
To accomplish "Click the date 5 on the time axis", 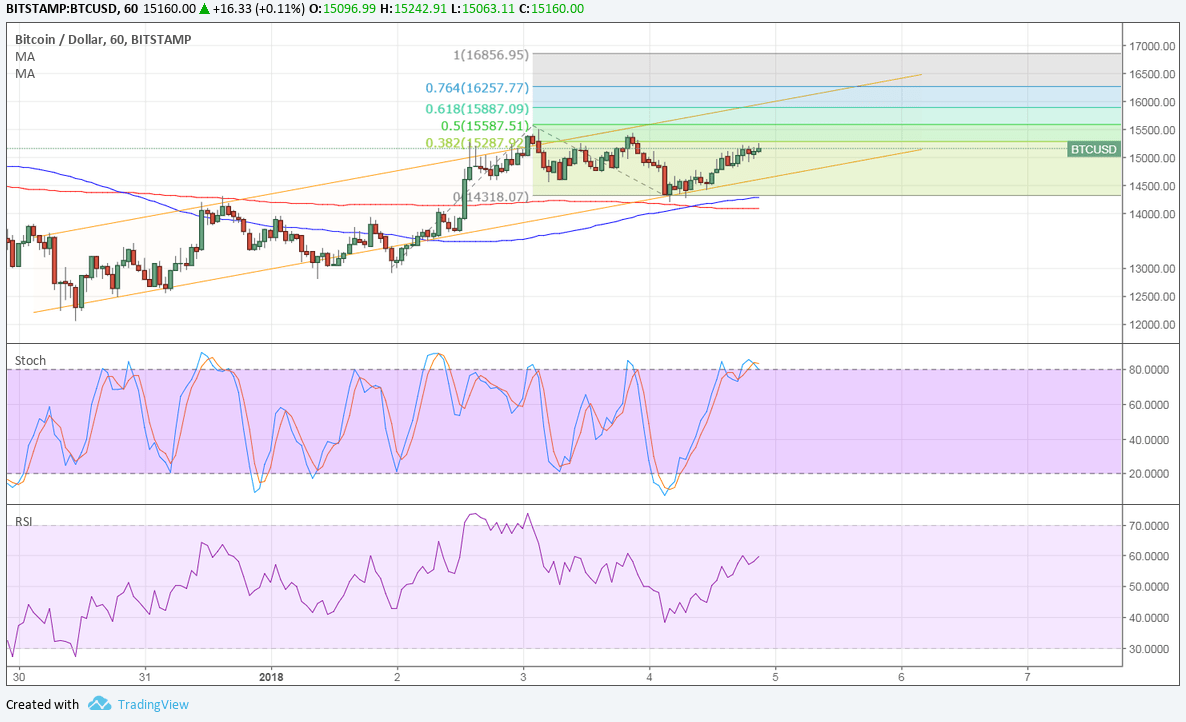I will (x=775, y=676).
